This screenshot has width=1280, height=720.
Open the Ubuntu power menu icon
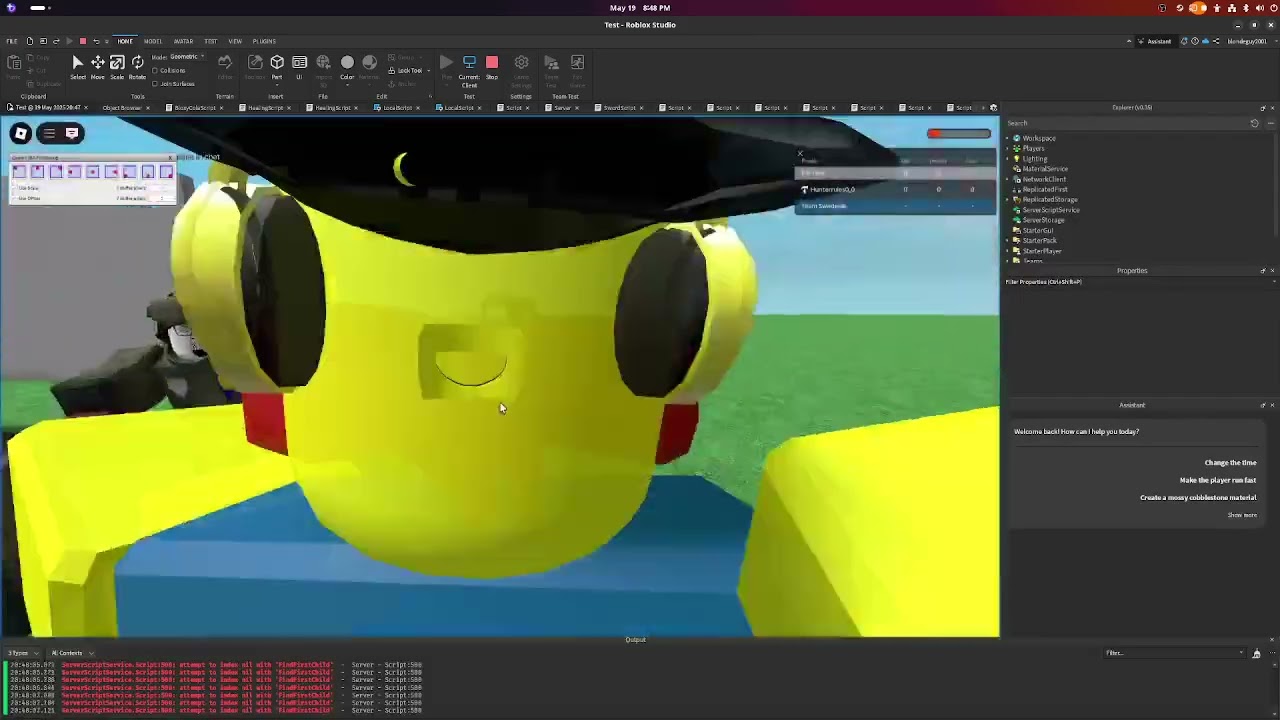1273,8
